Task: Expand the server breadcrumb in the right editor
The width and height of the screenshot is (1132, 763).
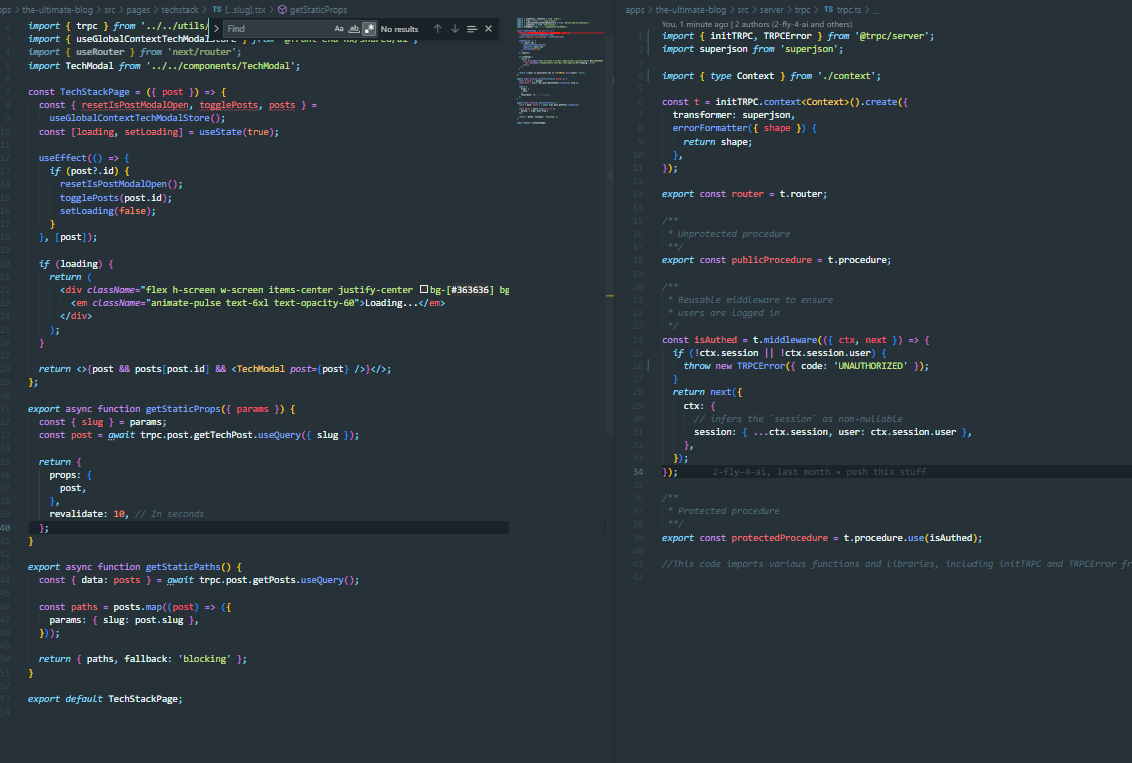Action: (771, 8)
